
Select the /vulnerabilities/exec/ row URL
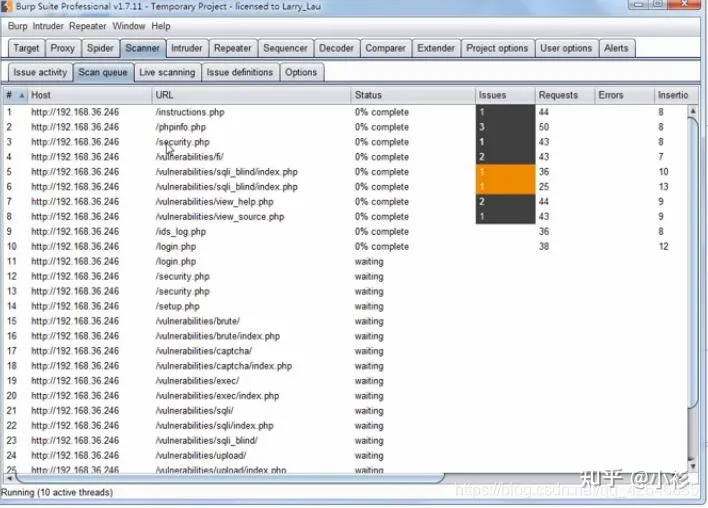click(x=197, y=381)
